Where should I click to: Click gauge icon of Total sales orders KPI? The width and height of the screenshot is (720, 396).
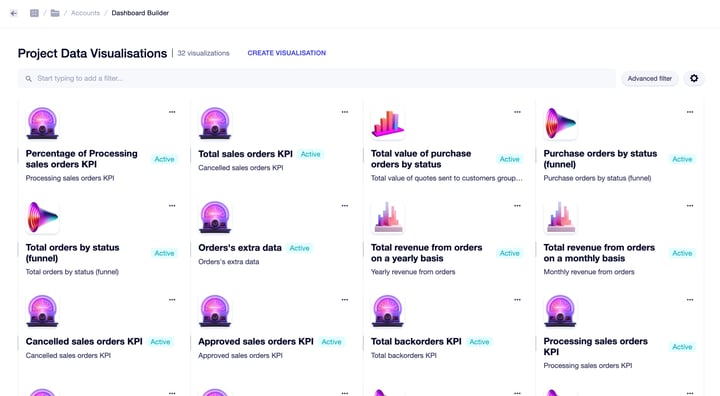point(215,123)
